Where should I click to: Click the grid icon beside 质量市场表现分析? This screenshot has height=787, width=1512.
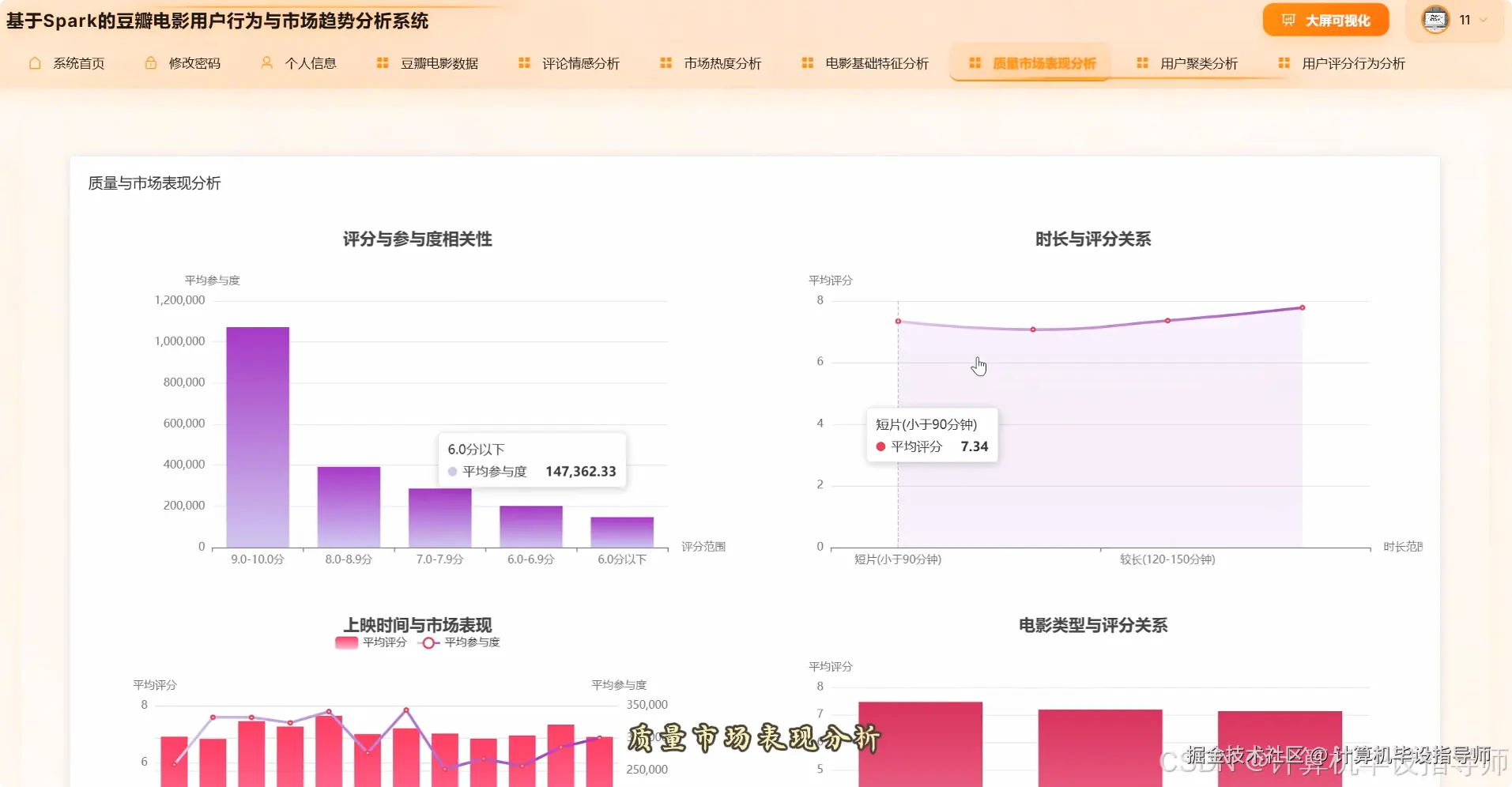point(975,63)
